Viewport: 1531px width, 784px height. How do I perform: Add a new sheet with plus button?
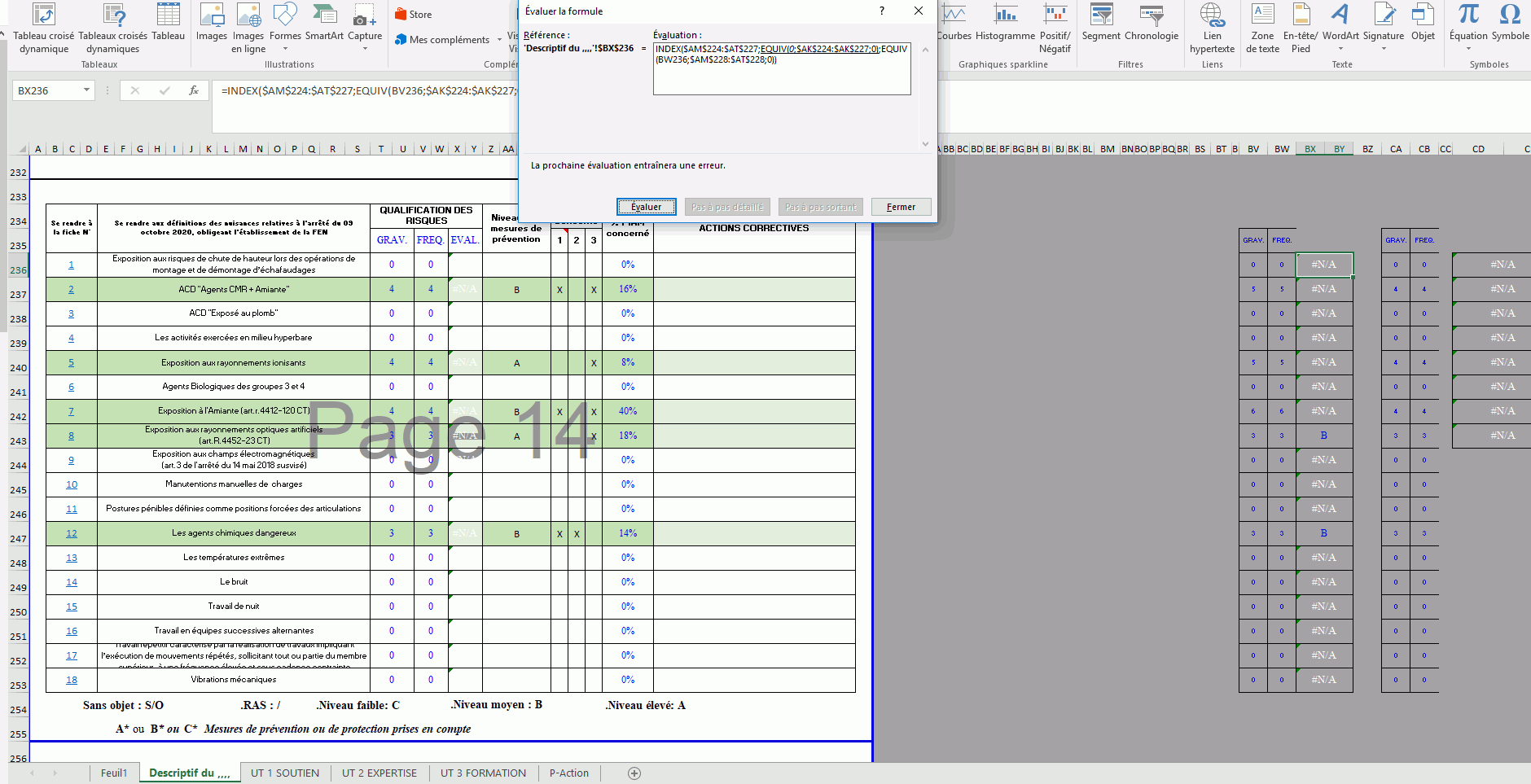point(634,773)
